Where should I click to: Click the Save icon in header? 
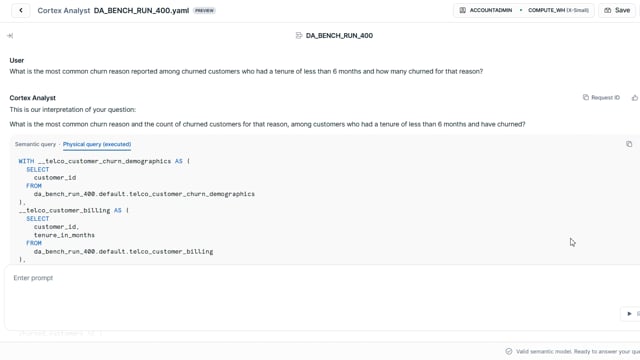608,10
